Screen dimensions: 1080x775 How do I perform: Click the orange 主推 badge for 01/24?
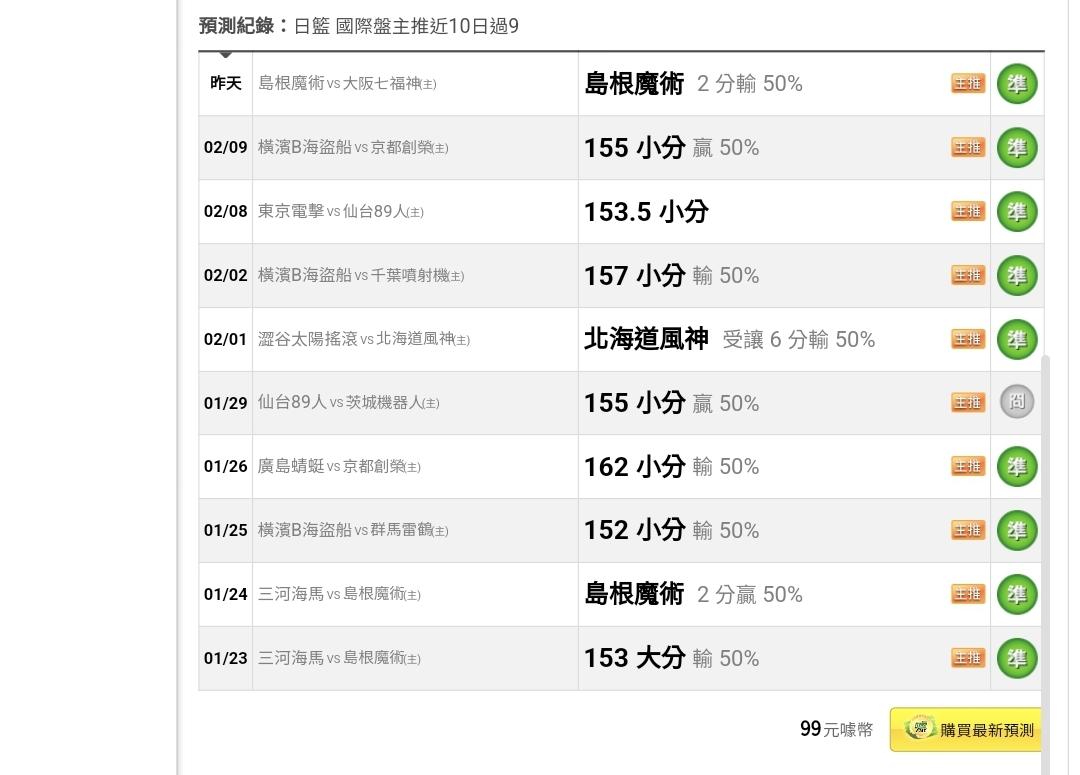[x=968, y=594]
